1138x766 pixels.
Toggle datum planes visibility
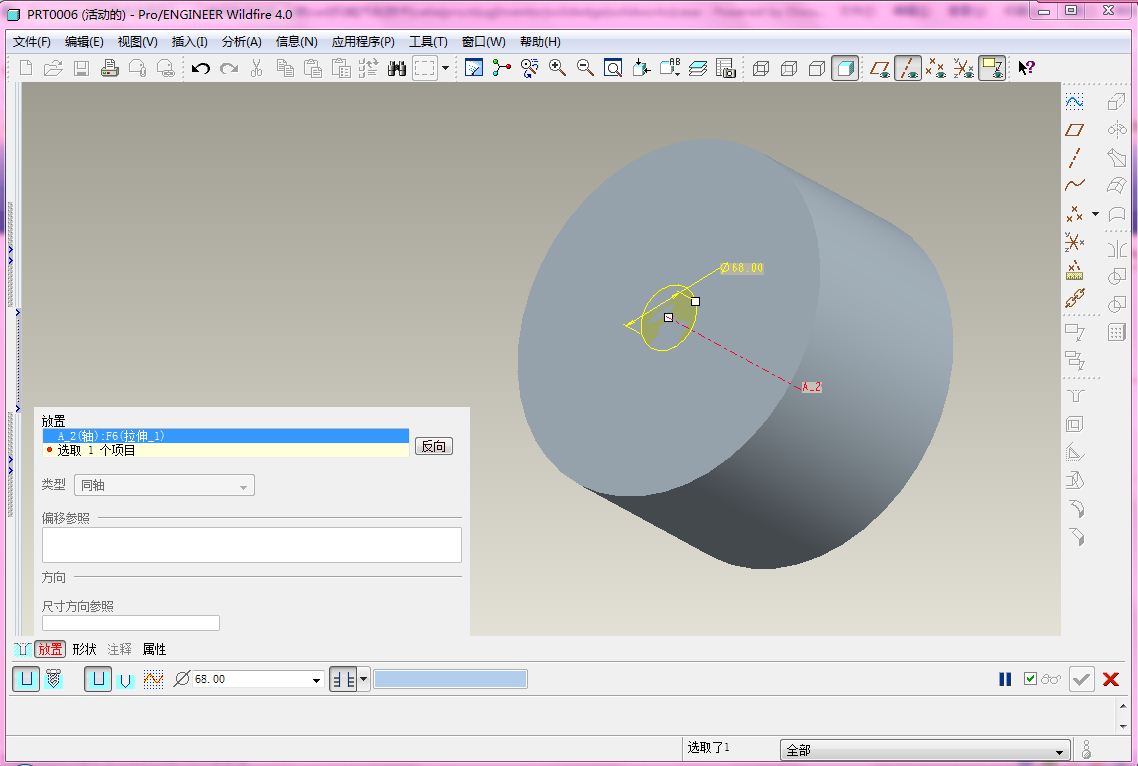click(x=880, y=68)
